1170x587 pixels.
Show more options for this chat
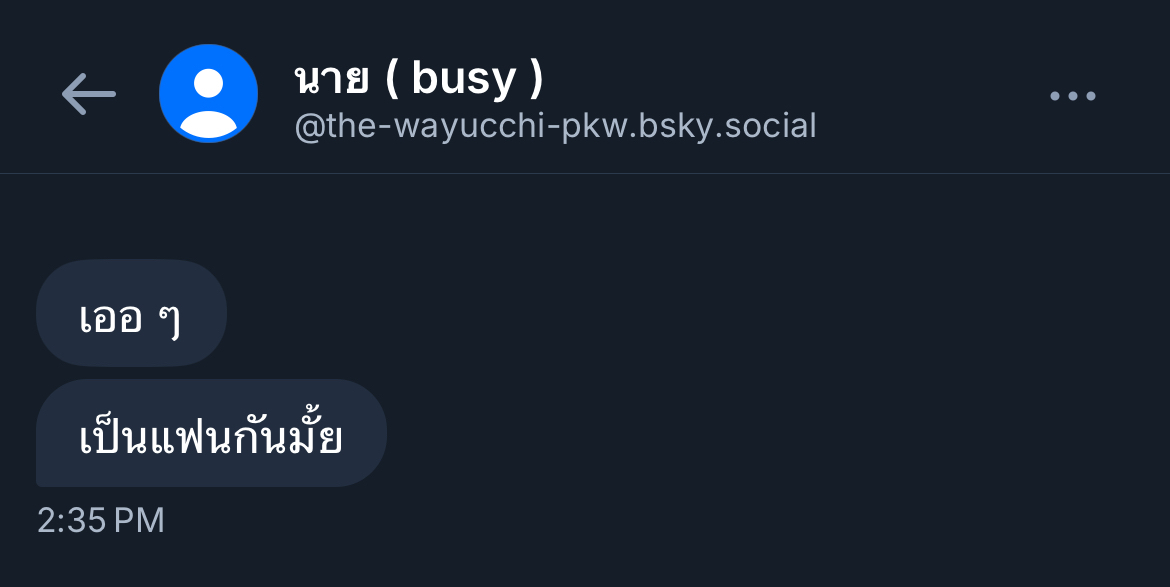[x=1072, y=95]
